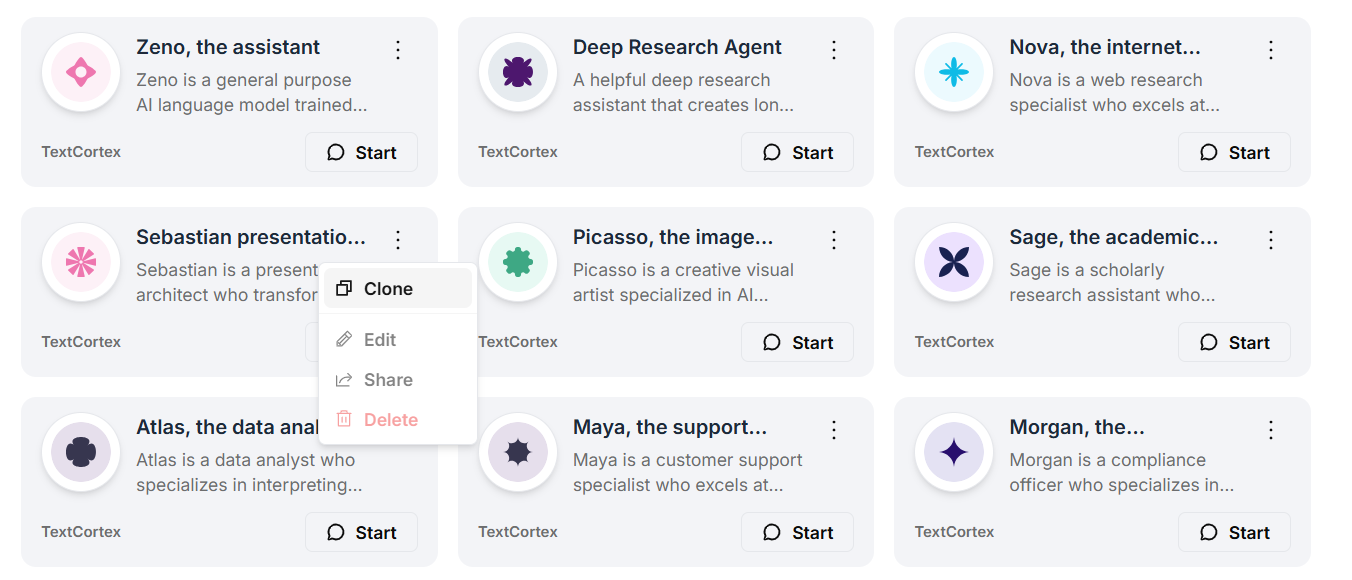Click Picasso's green flower avatar icon
This screenshot has width=1352, height=580.
(x=517, y=262)
